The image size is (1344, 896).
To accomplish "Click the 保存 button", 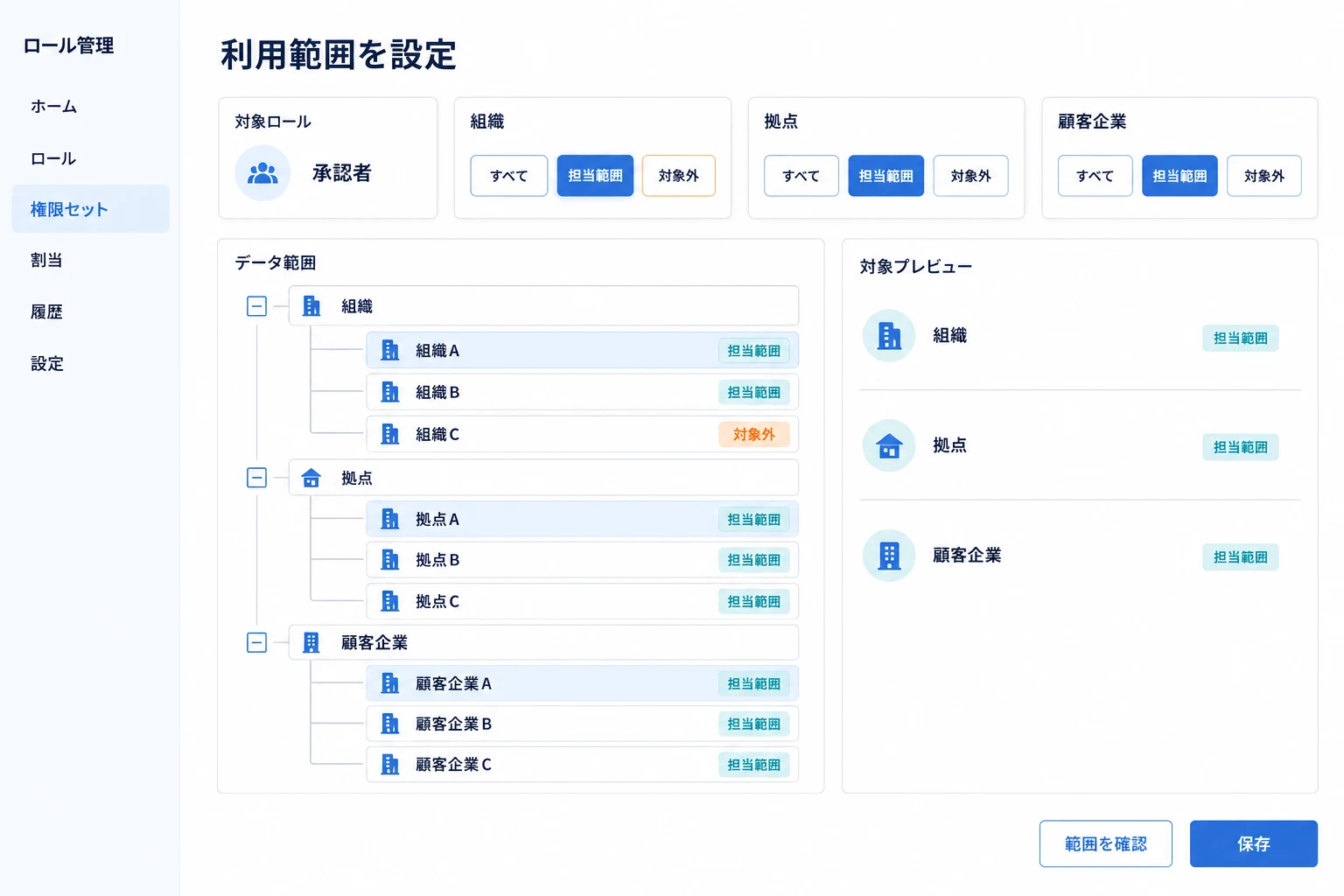I will pos(1254,843).
